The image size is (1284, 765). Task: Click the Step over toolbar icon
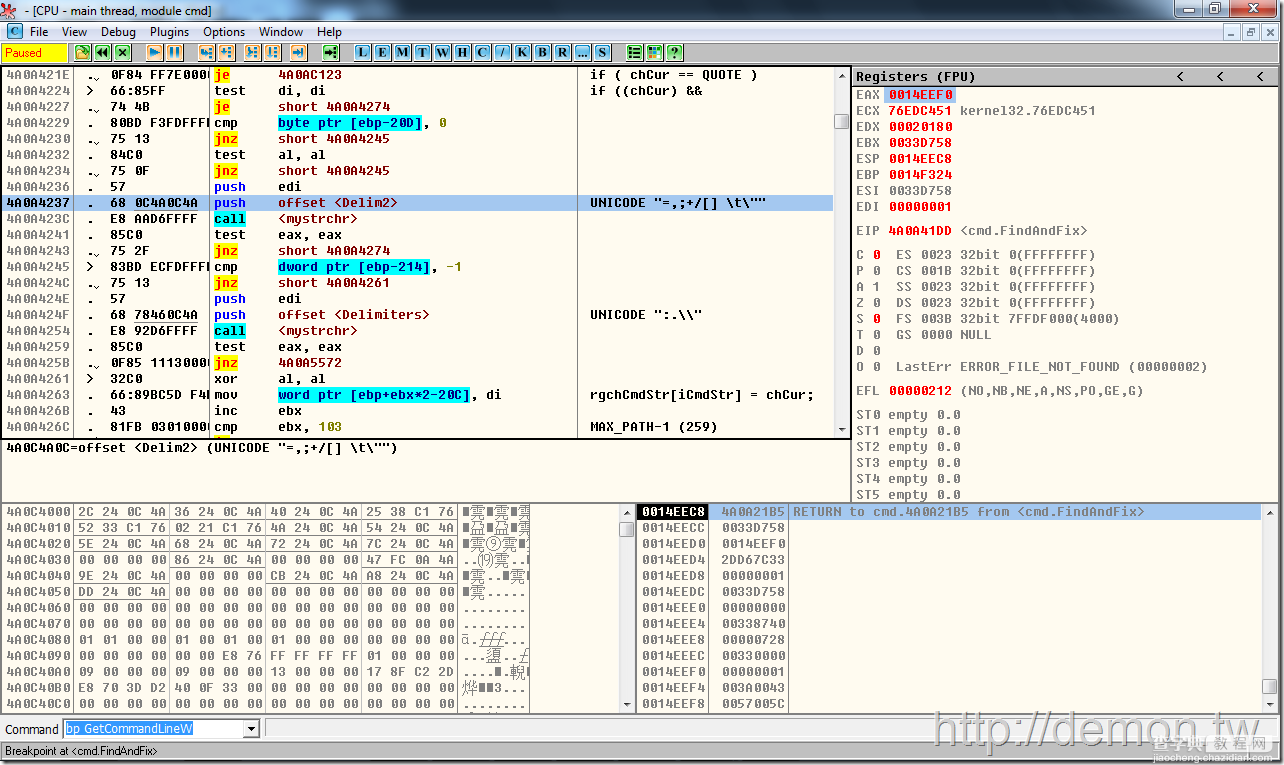coord(226,52)
